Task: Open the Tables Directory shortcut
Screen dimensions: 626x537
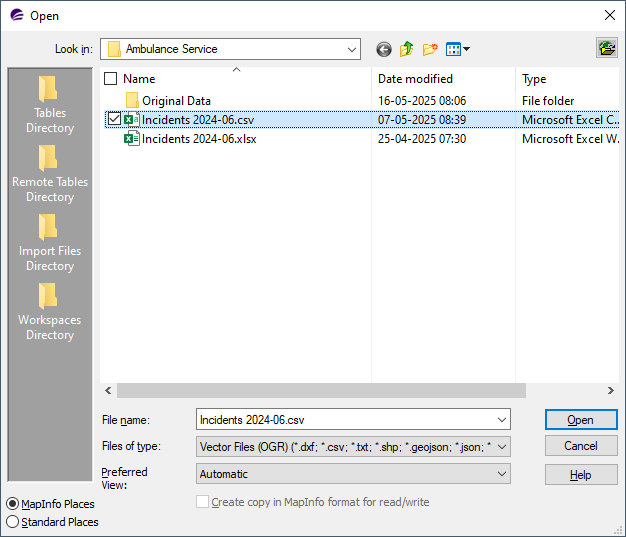Action: (x=50, y=105)
